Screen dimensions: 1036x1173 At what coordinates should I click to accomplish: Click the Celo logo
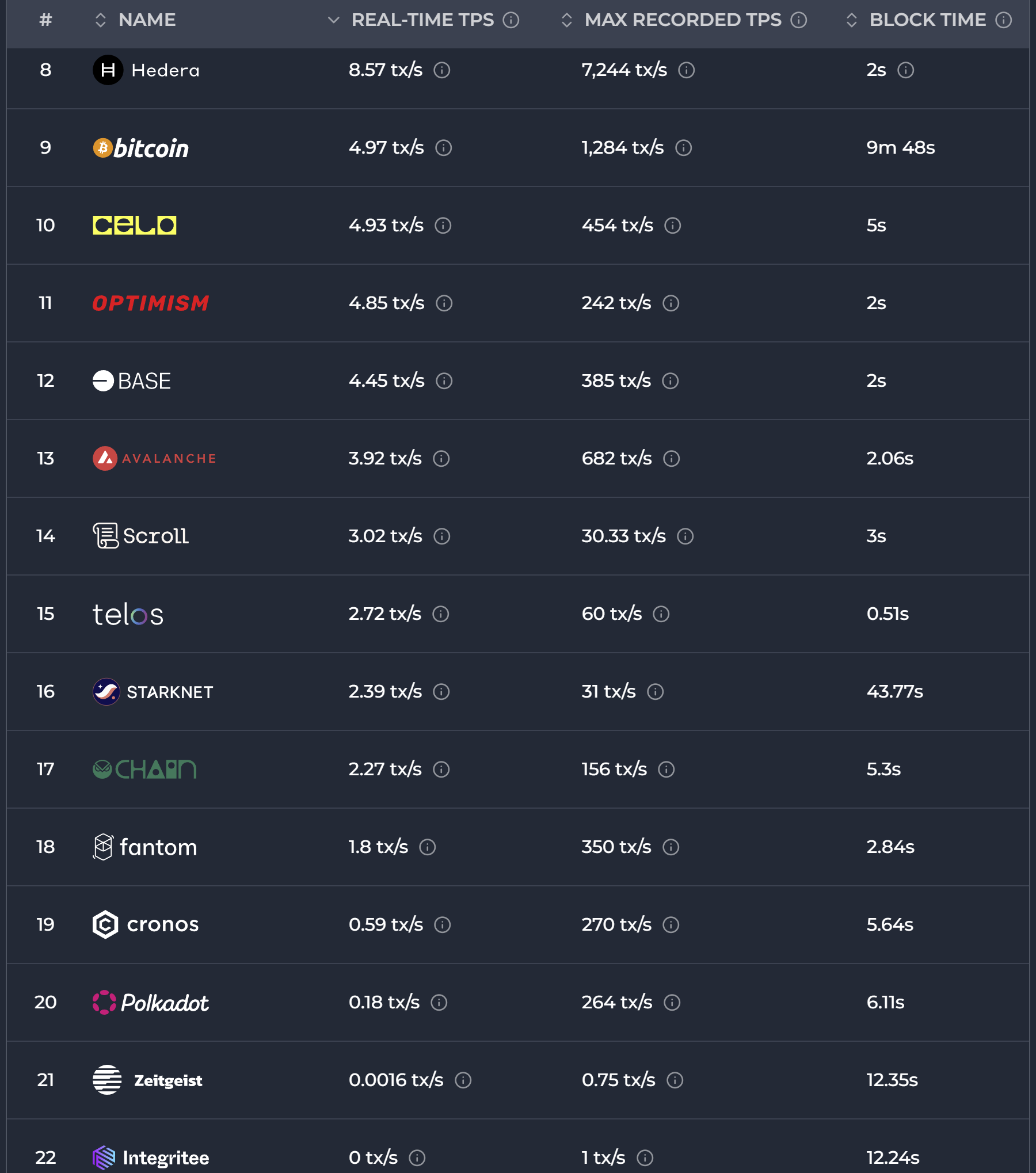135,225
